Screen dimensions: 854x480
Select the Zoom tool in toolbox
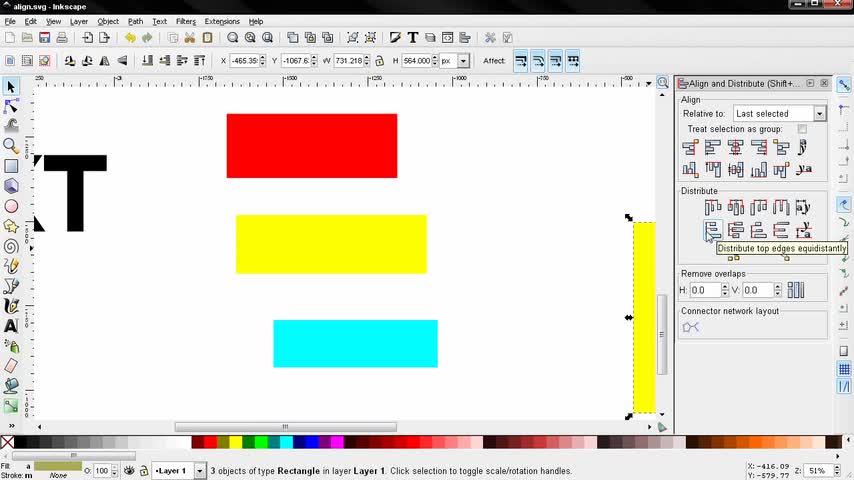coord(11,145)
